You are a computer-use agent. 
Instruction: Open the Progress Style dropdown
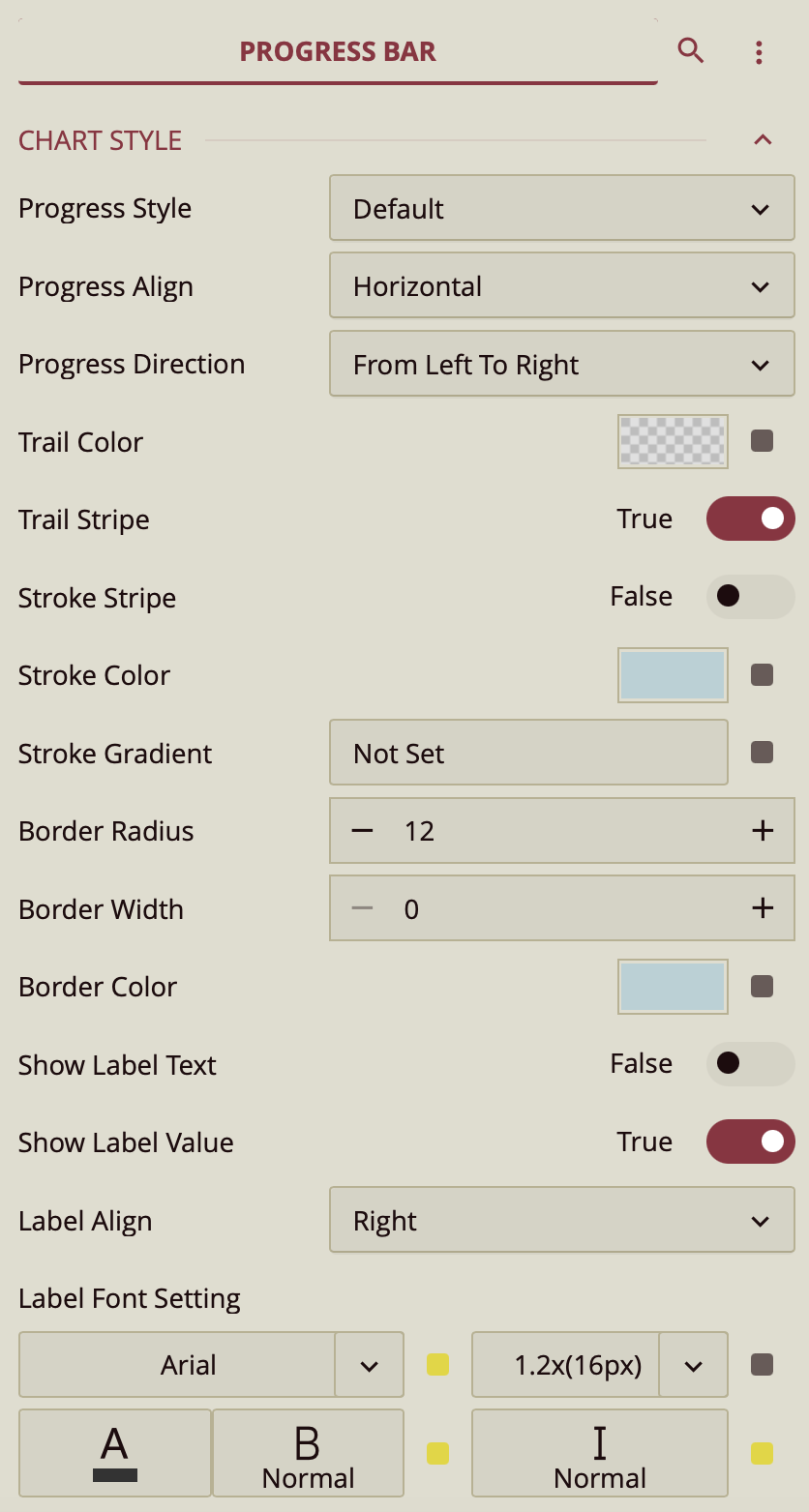coord(561,208)
